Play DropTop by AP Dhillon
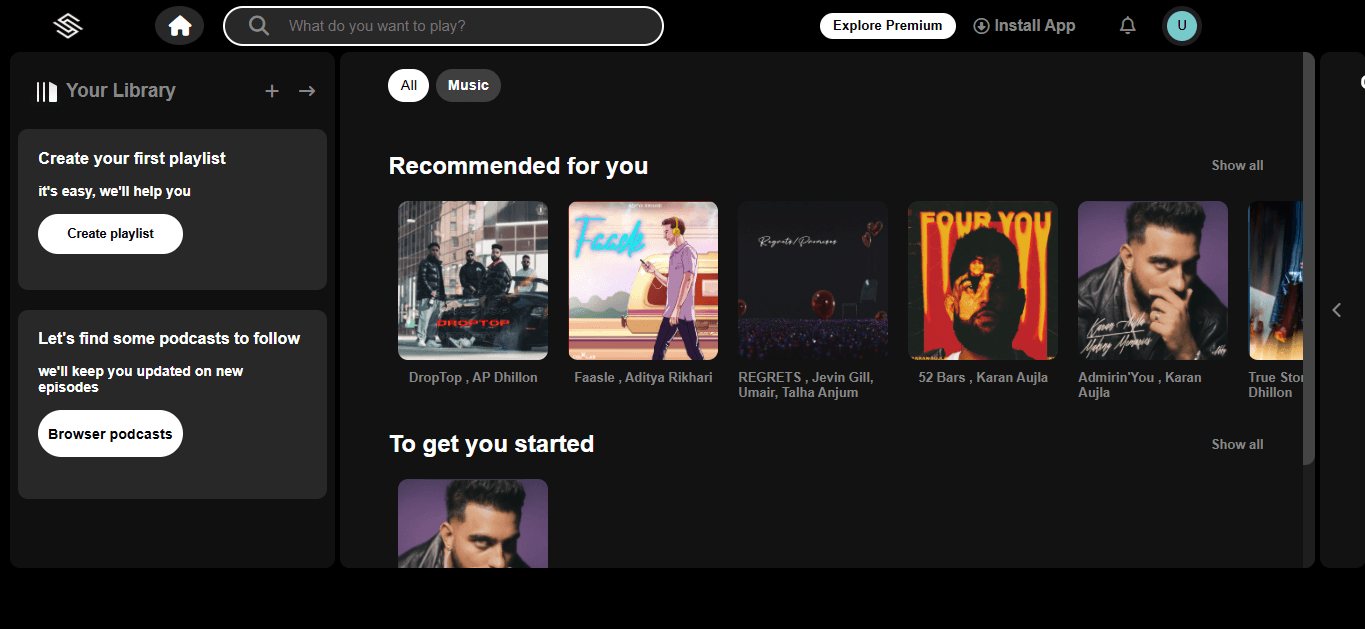The height and width of the screenshot is (629, 1365). 472,280
